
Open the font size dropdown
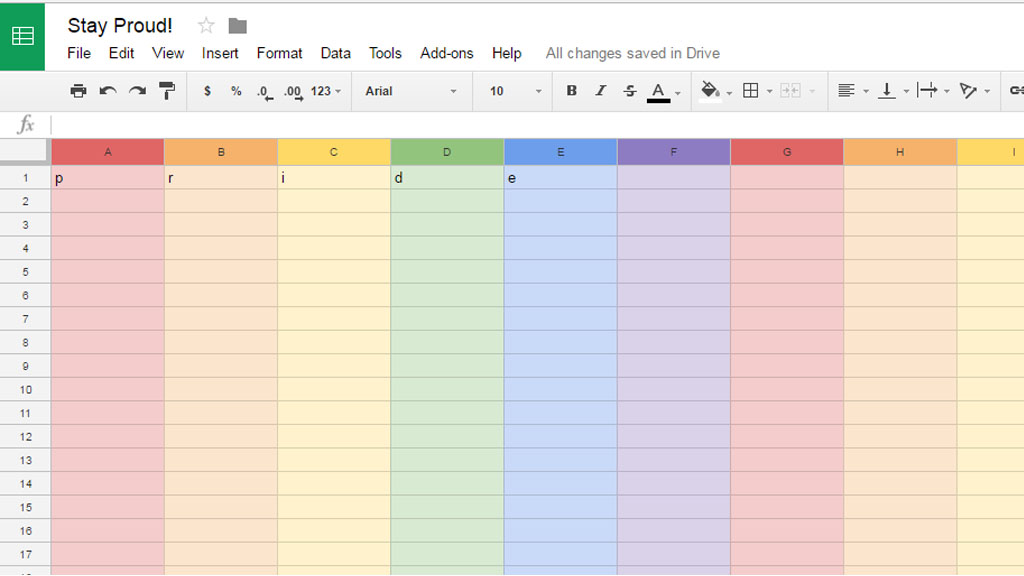tap(510, 90)
